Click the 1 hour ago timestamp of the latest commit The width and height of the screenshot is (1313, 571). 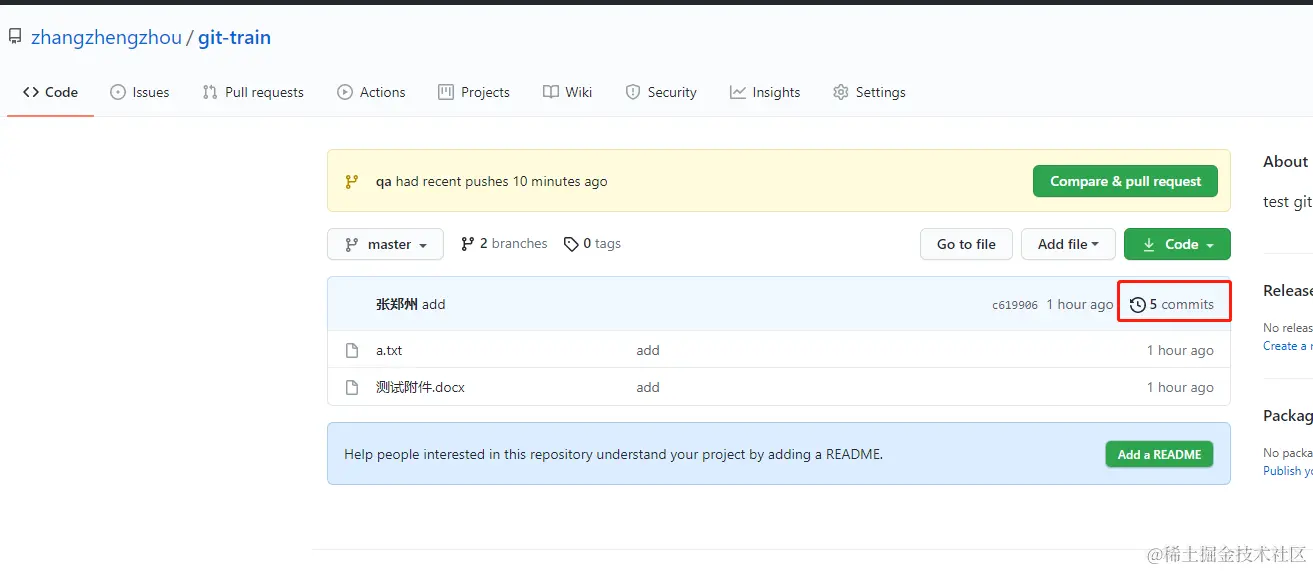click(1079, 305)
